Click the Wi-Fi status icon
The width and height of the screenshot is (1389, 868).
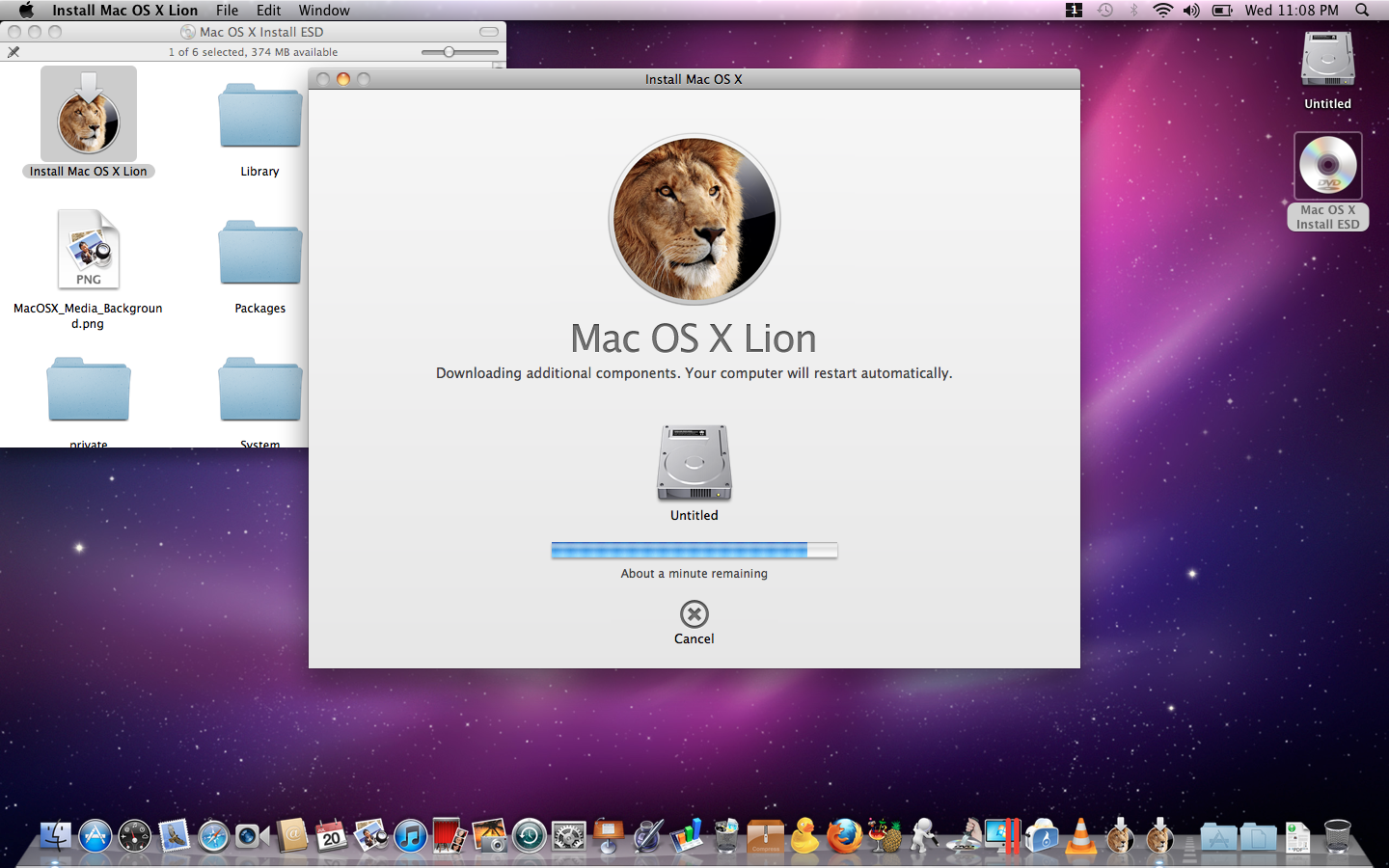click(x=1163, y=10)
